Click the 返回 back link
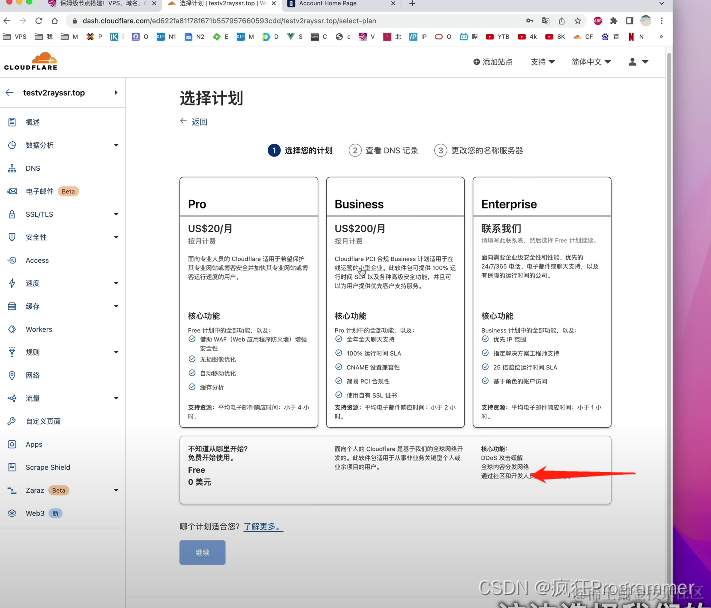This screenshot has height=608, width=711. click(x=194, y=122)
